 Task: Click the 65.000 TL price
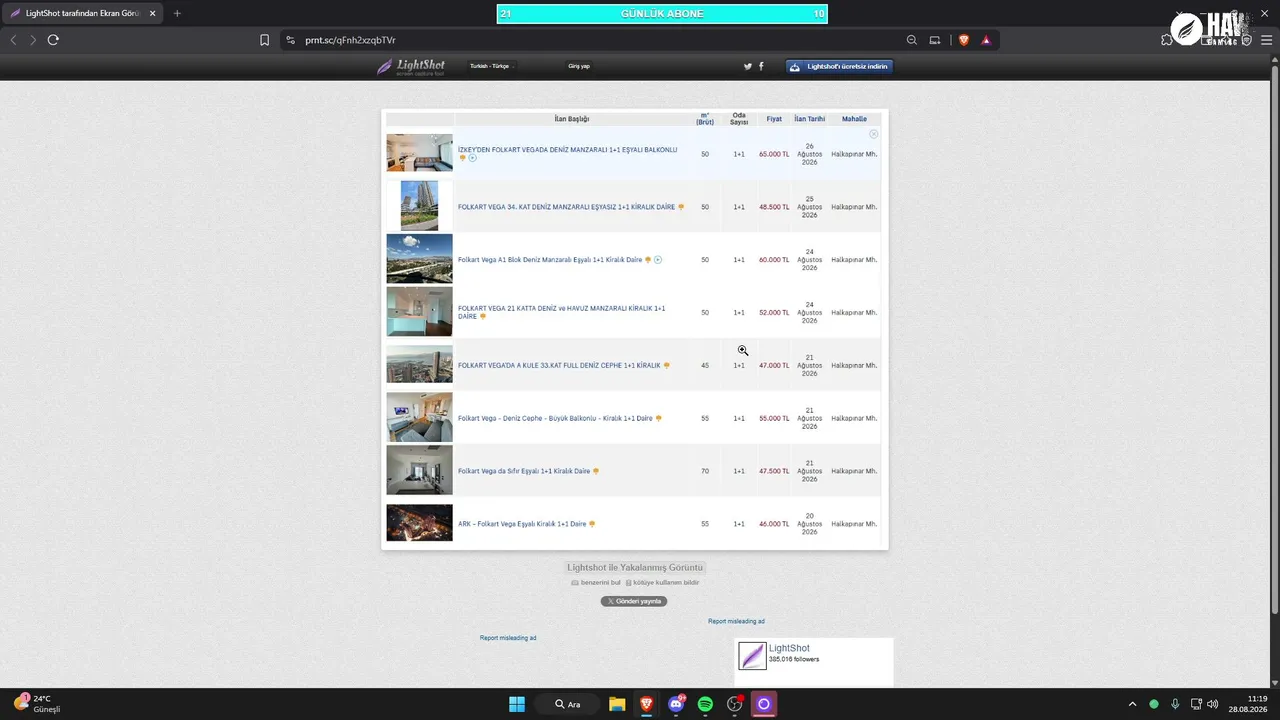774,154
